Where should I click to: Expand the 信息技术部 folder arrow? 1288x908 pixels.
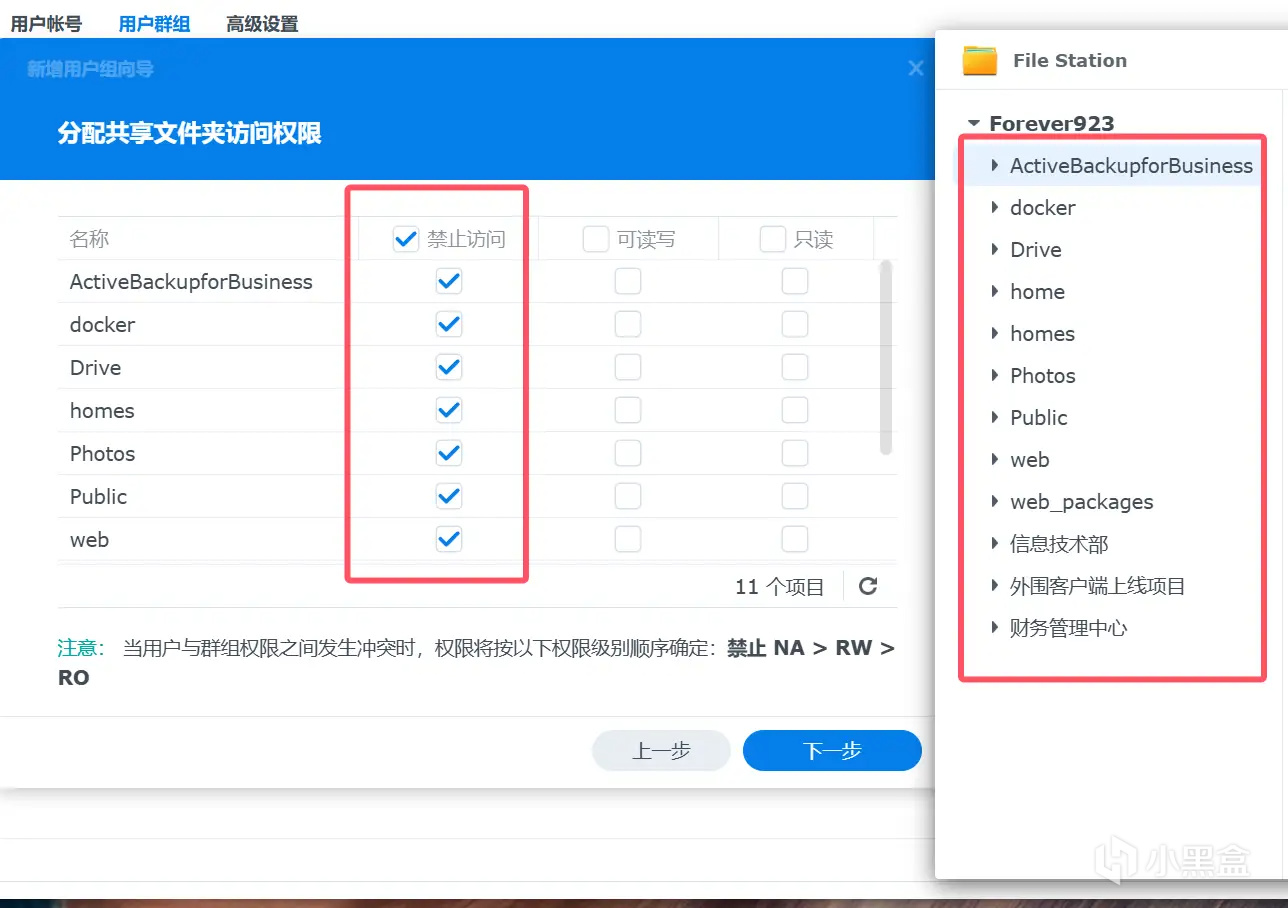995,543
